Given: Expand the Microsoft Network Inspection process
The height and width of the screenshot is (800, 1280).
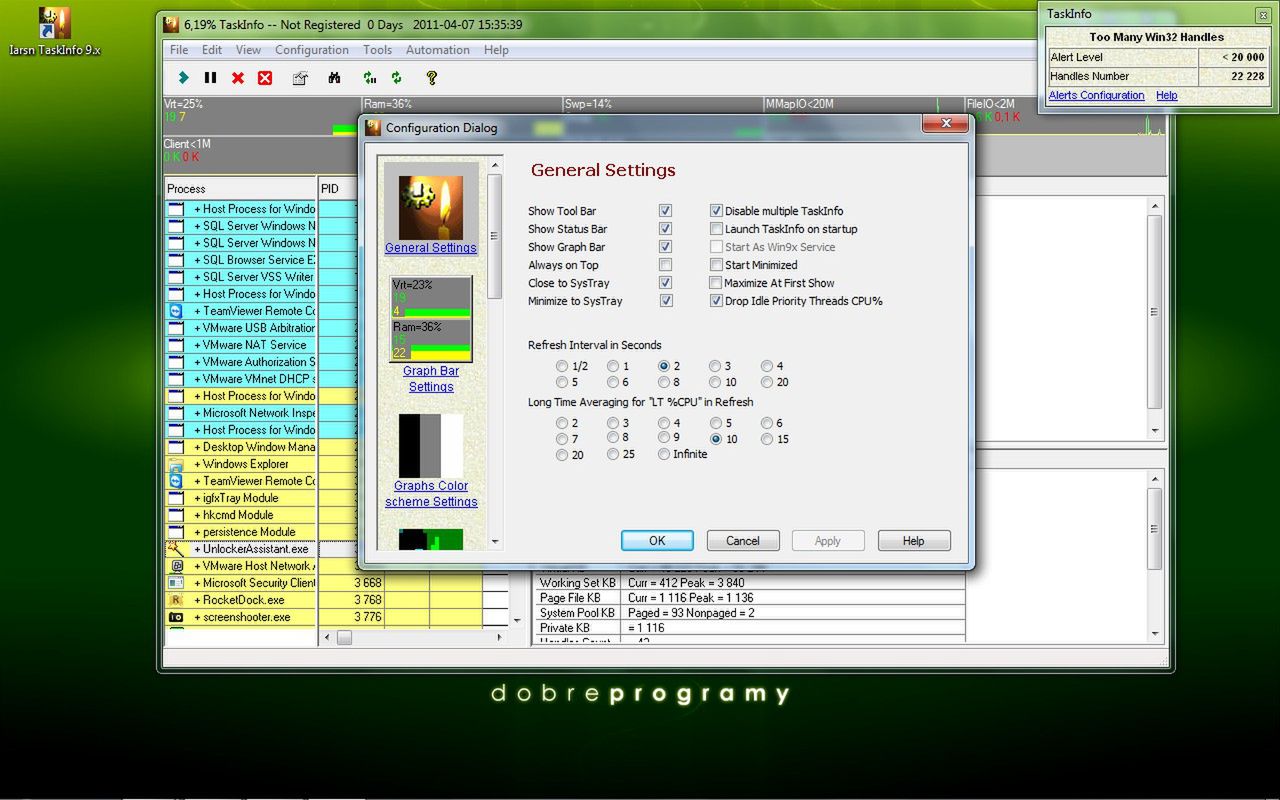Looking at the screenshot, I should [198, 413].
